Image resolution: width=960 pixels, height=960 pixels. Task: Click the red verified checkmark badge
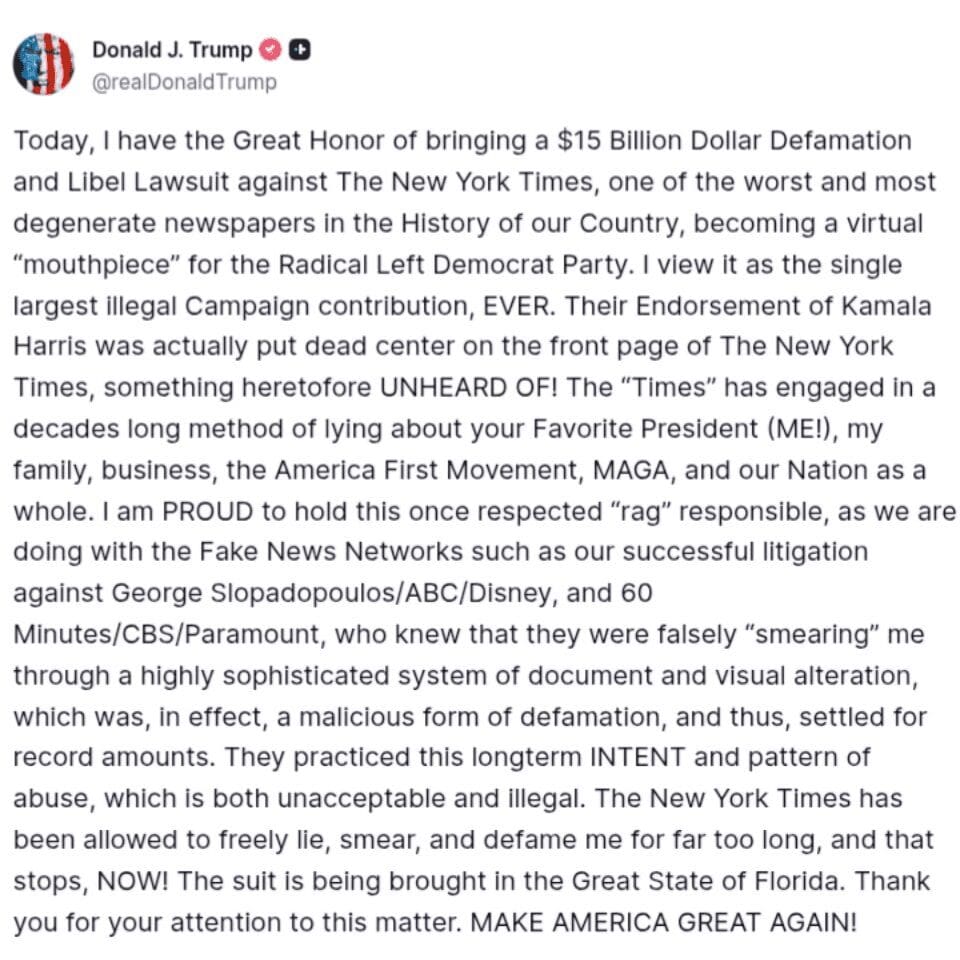[x=269, y=49]
